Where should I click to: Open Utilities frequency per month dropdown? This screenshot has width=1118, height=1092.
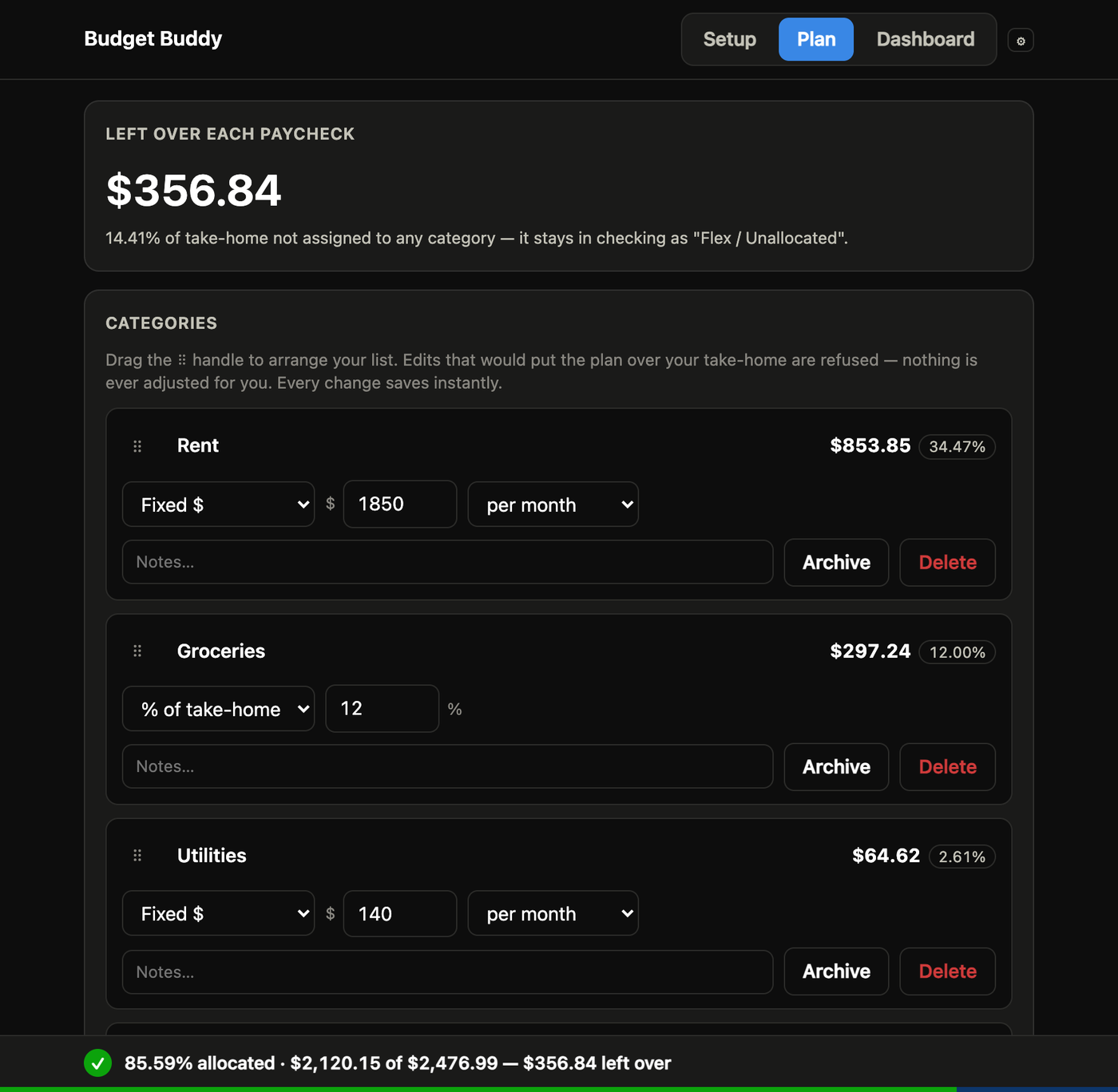point(553,913)
